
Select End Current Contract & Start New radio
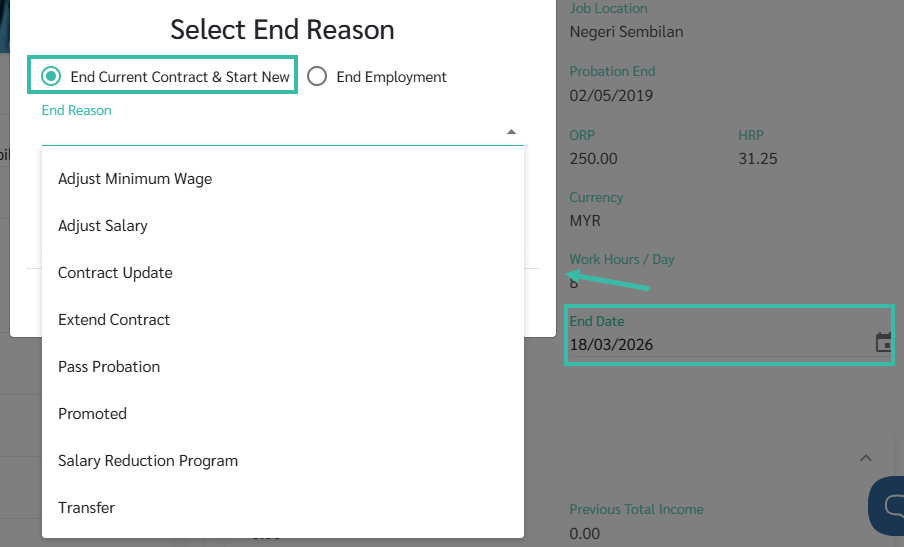51,77
